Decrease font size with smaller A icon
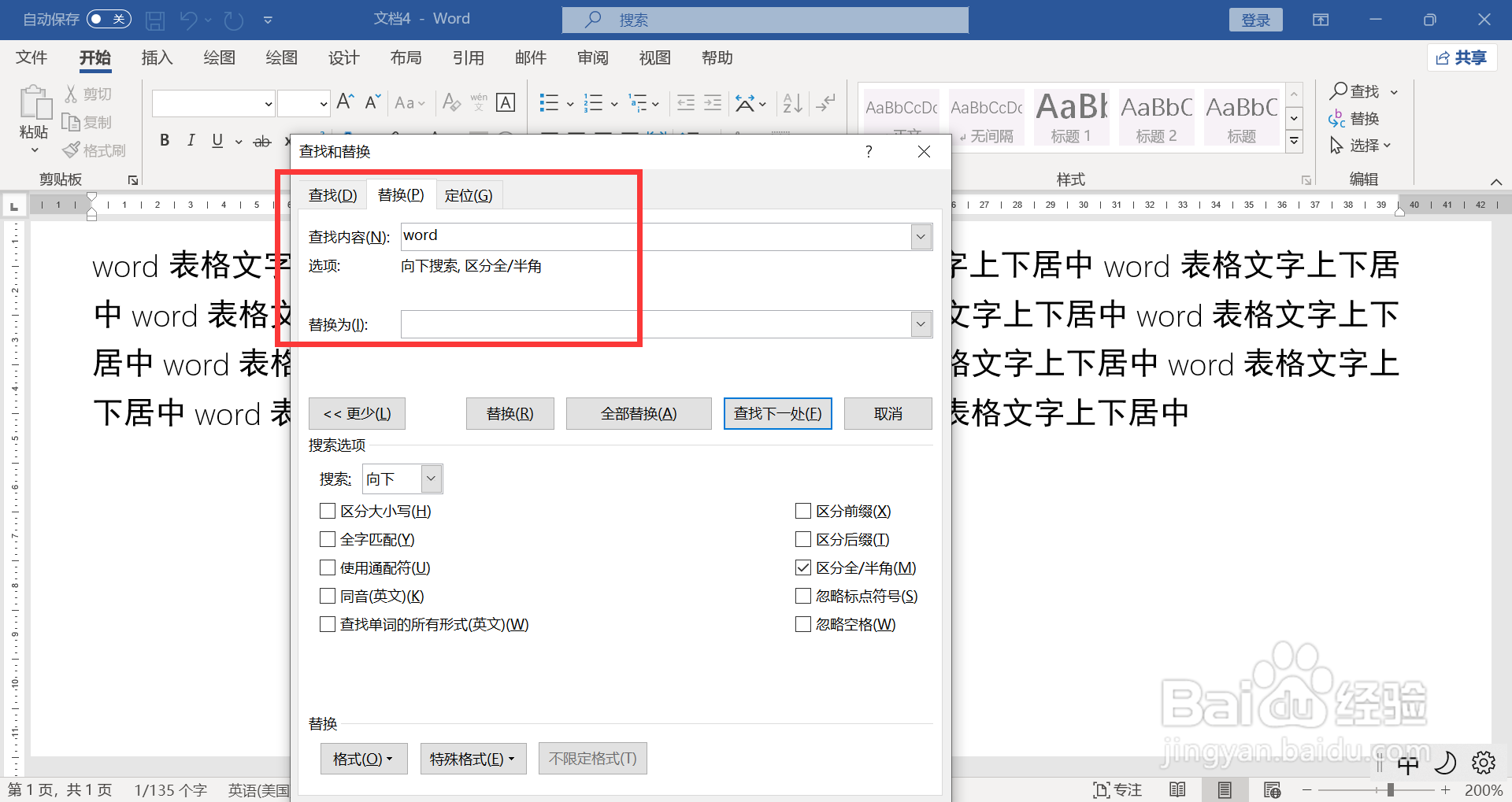The image size is (1512, 802). (372, 102)
